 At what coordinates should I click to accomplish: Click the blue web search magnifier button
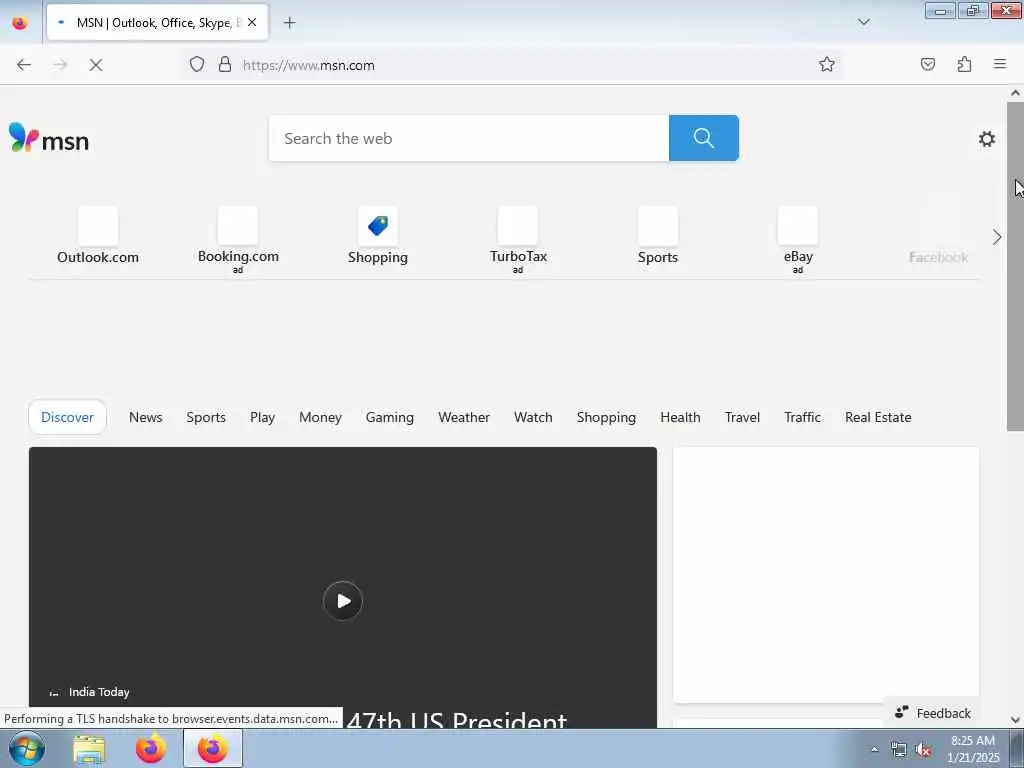click(x=703, y=138)
